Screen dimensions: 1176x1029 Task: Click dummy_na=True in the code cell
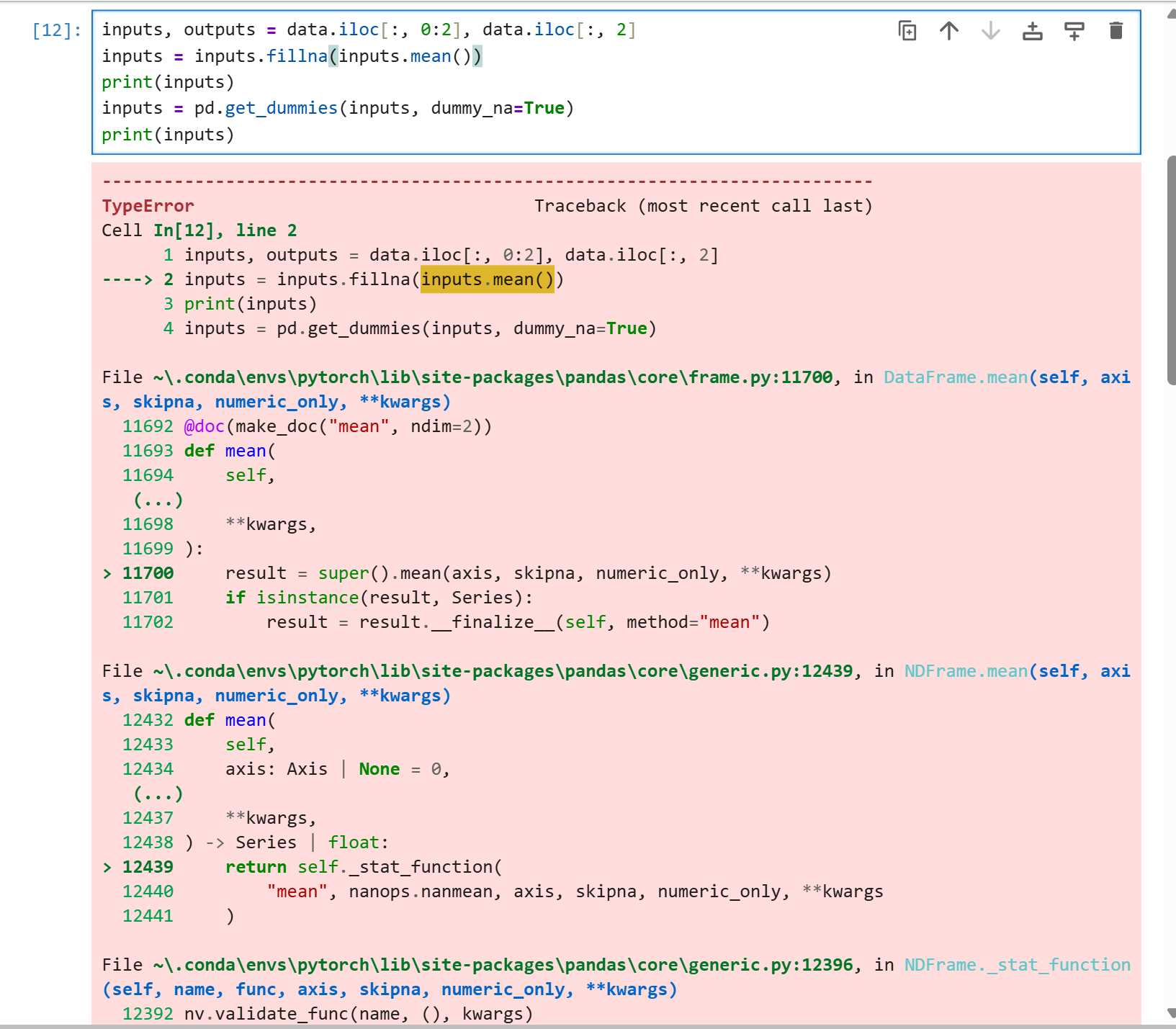tap(497, 108)
